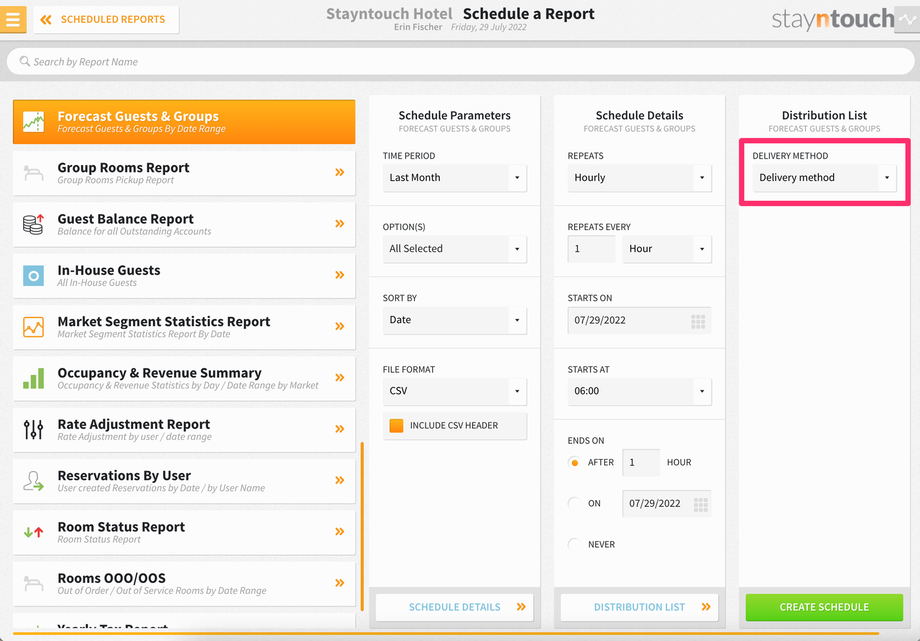
Task: Click the Reservations By User chevron arrows
Action: click(340, 480)
